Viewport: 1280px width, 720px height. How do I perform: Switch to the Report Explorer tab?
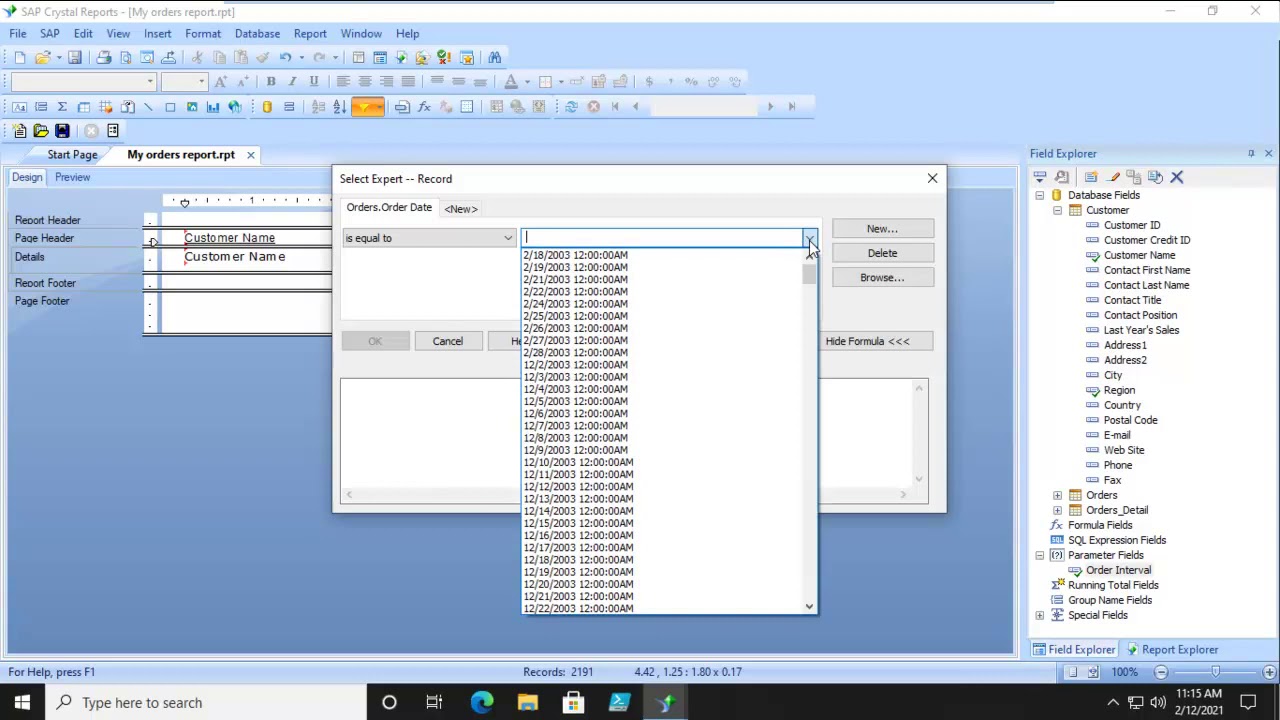coord(1171,650)
